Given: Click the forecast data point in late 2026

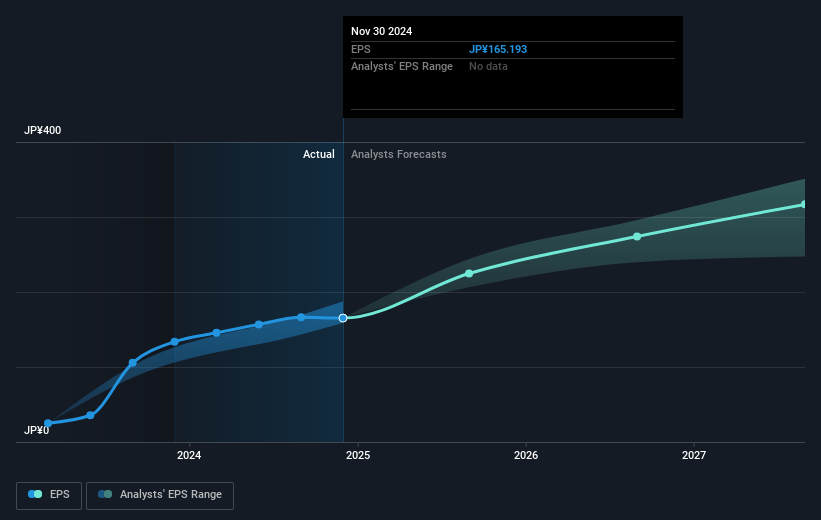Looking at the screenshot, I should point(637,237).
